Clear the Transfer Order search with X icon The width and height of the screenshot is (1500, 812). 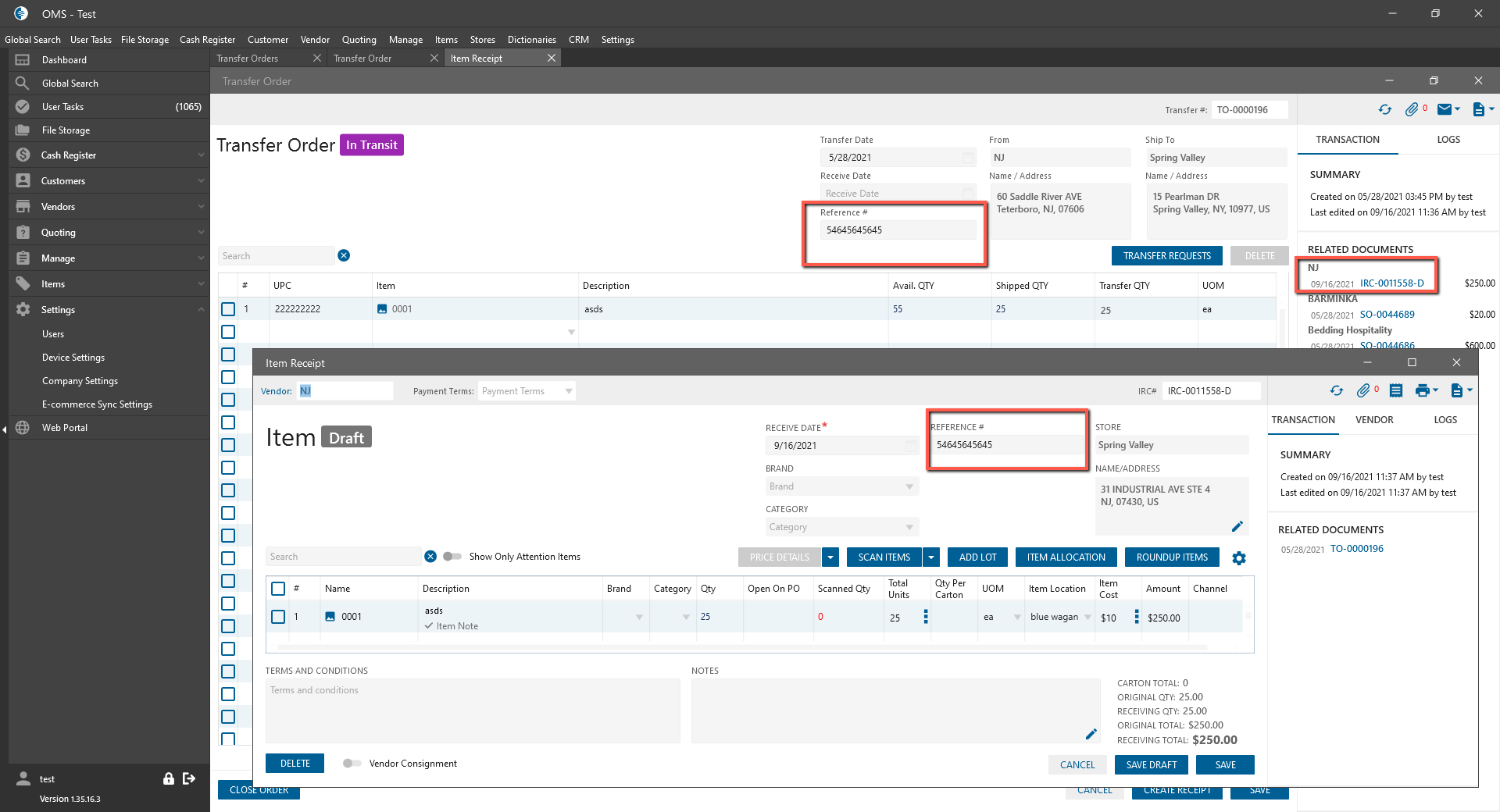(x=344, y=255)
